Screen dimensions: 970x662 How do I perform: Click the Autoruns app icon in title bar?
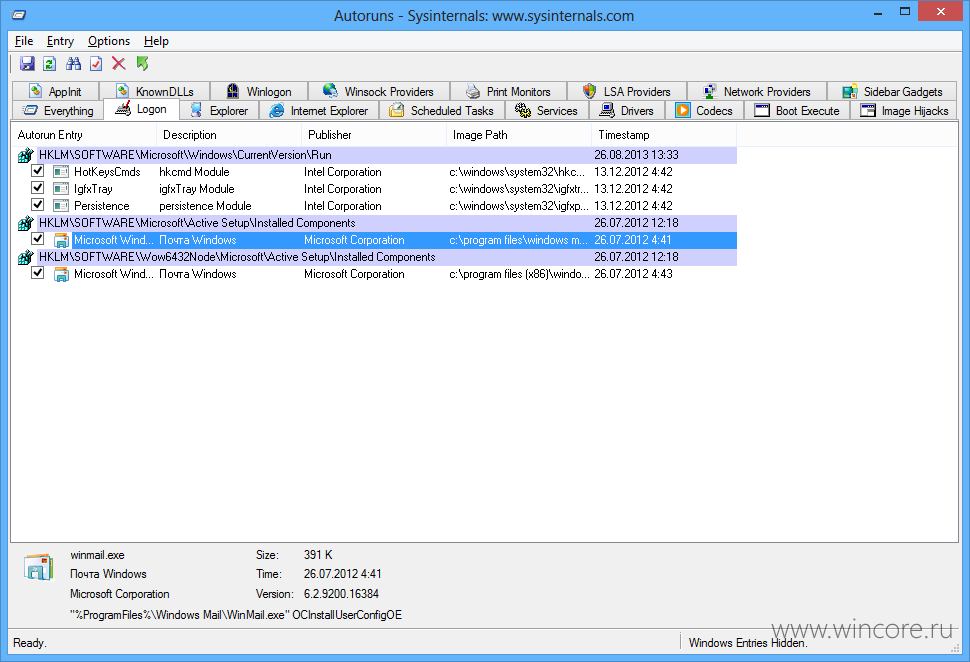click(19, 15)
